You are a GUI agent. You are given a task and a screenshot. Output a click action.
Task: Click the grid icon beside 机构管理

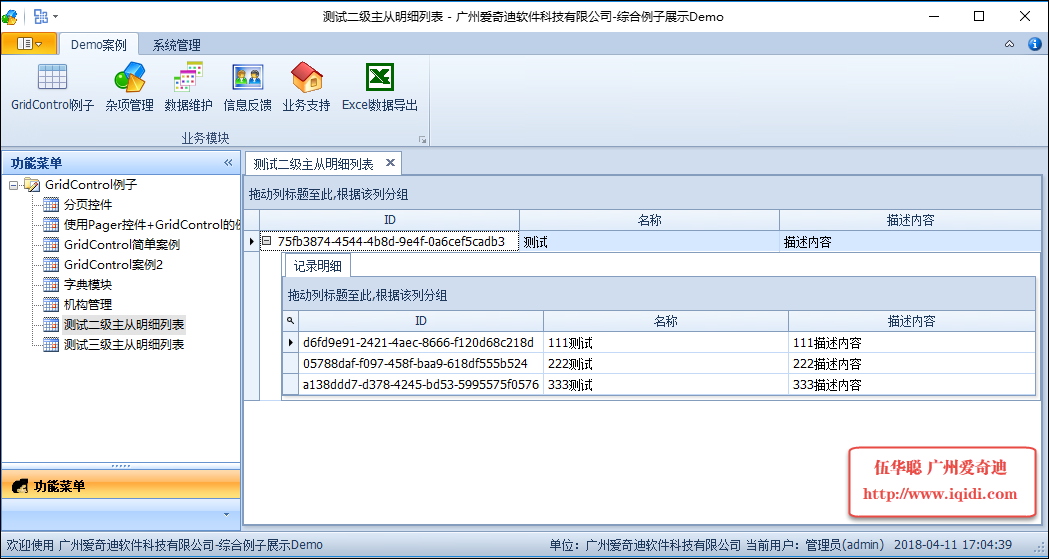click(x=51, y=305)
